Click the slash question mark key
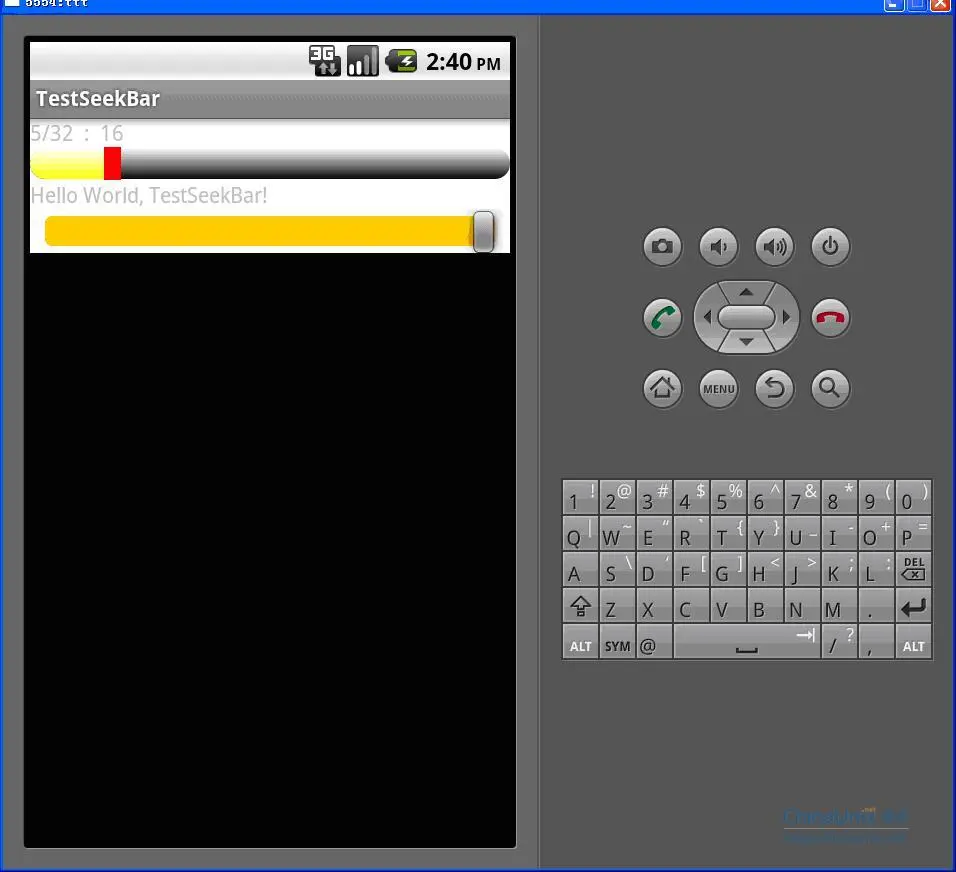 (839, 641)
